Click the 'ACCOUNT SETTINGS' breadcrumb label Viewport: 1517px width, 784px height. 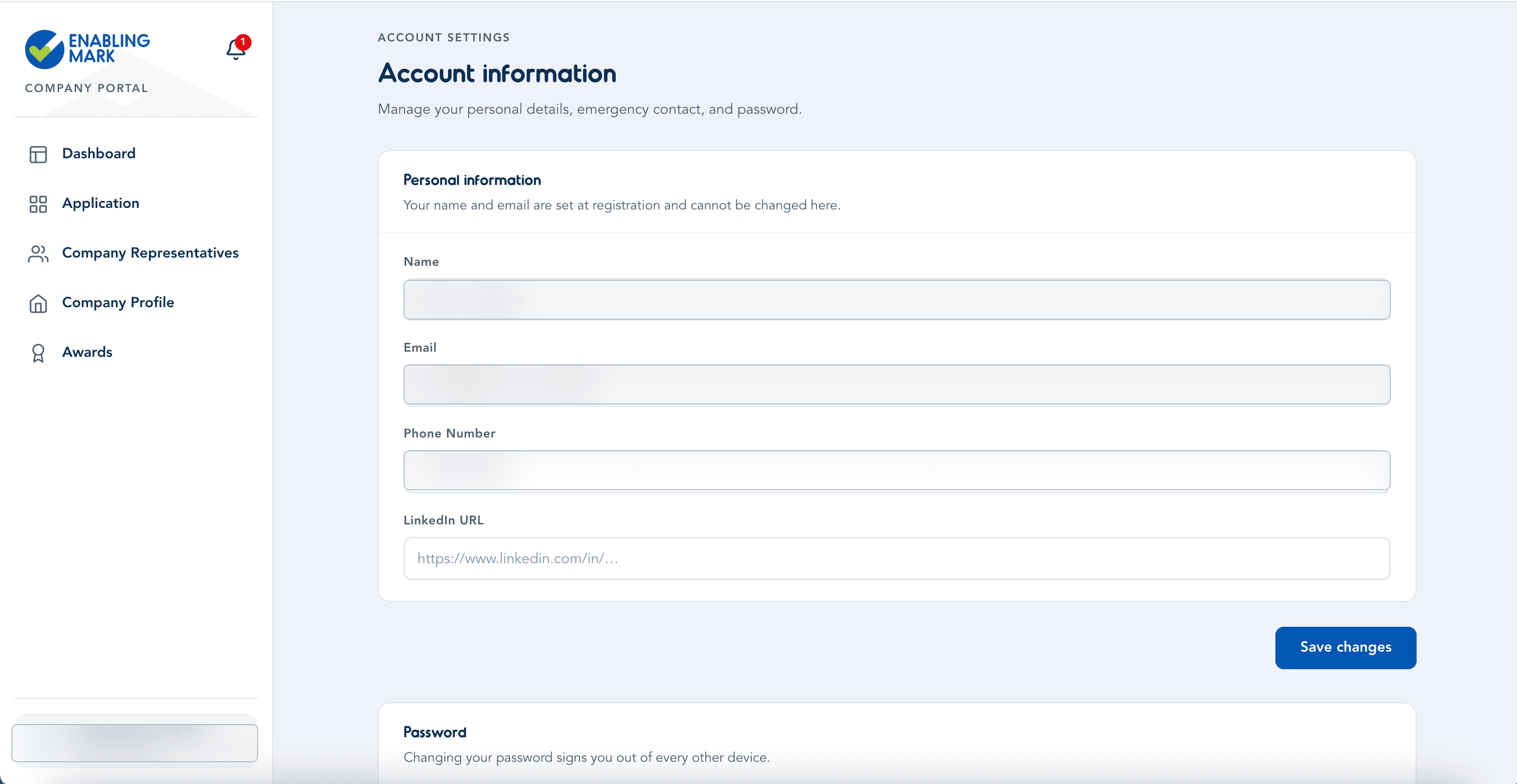point(443,37)
